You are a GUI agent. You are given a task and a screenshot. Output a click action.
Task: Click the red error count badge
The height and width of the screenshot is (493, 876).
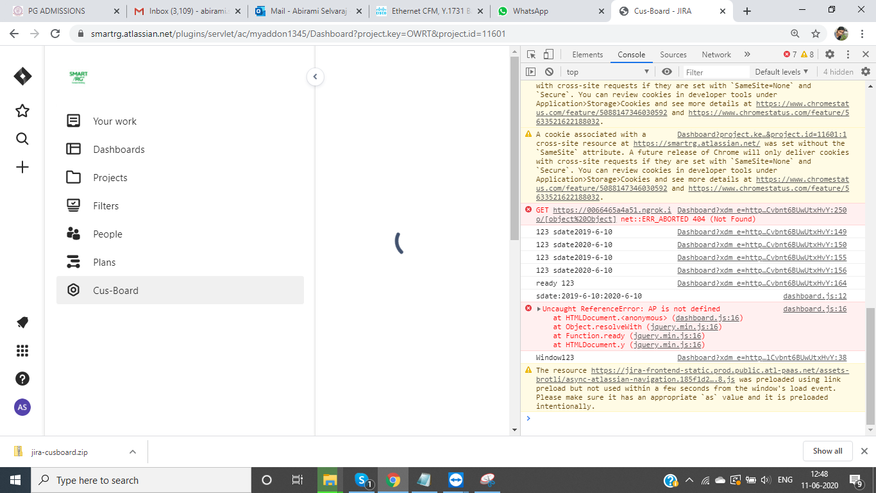790,54
